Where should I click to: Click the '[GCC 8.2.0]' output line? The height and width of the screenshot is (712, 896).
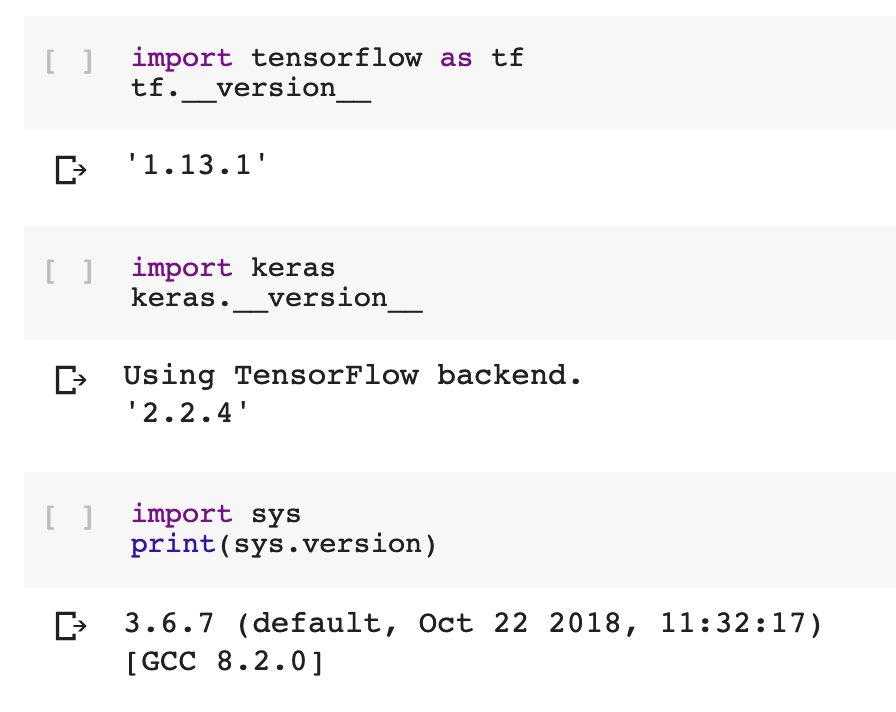[x=225, y=662]
